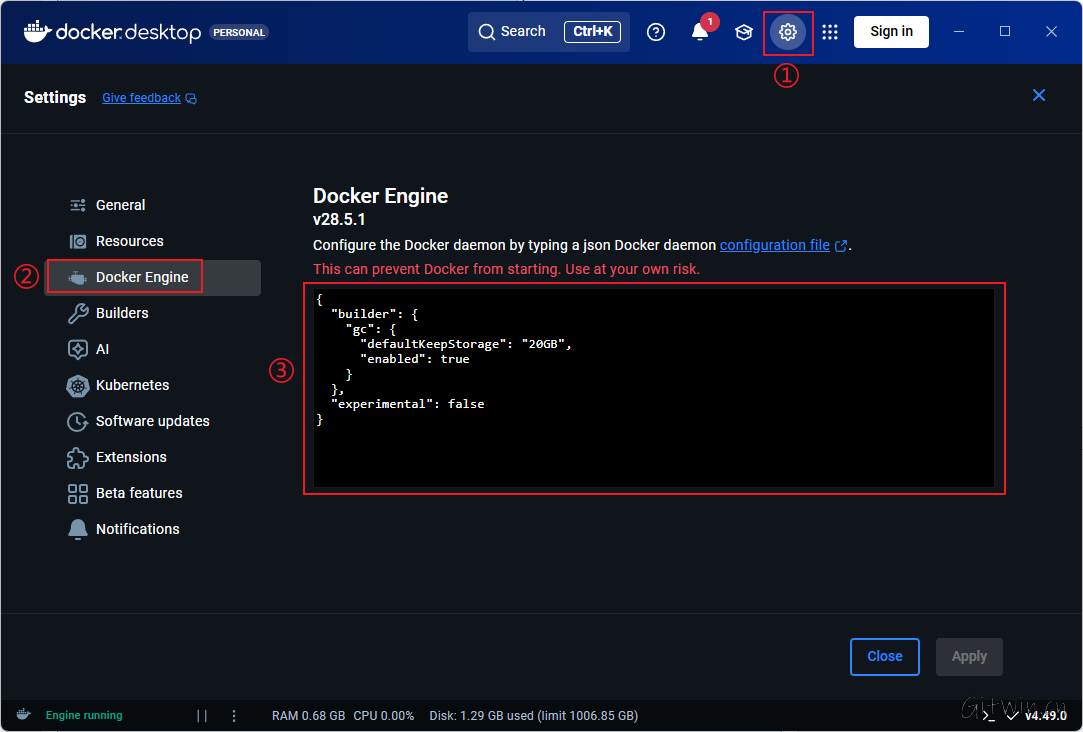Open the configuration file link
Screen dimensions: 1083x732
[775, 244]
